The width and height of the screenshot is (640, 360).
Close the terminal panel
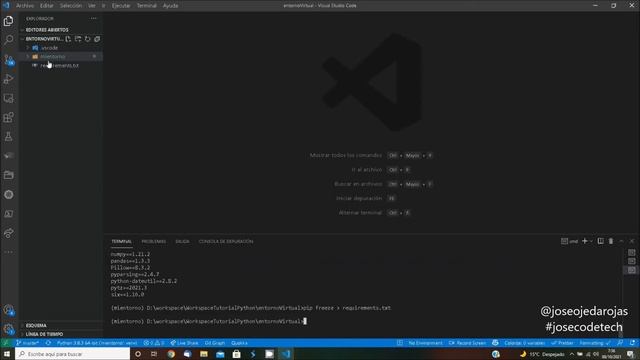point(631,241)
